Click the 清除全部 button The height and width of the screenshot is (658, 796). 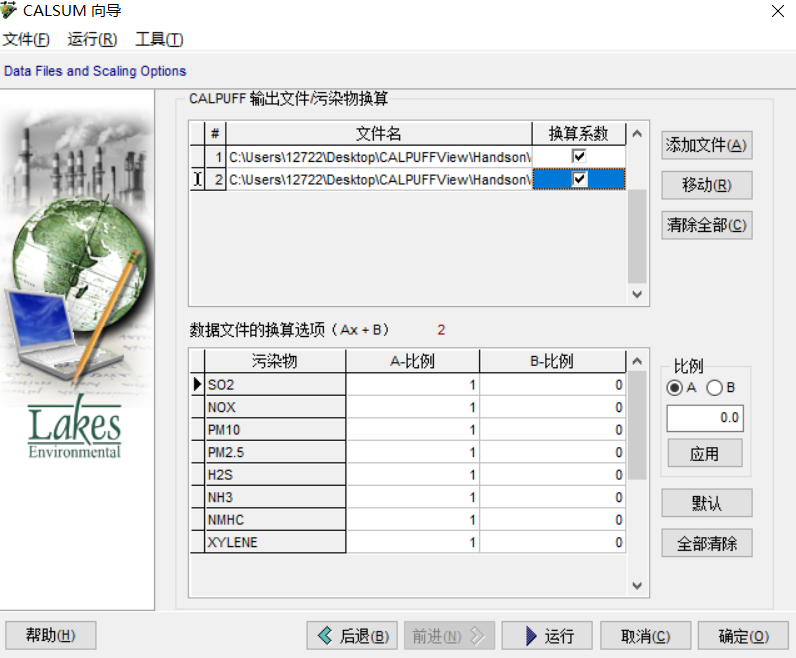click(706, 225)
